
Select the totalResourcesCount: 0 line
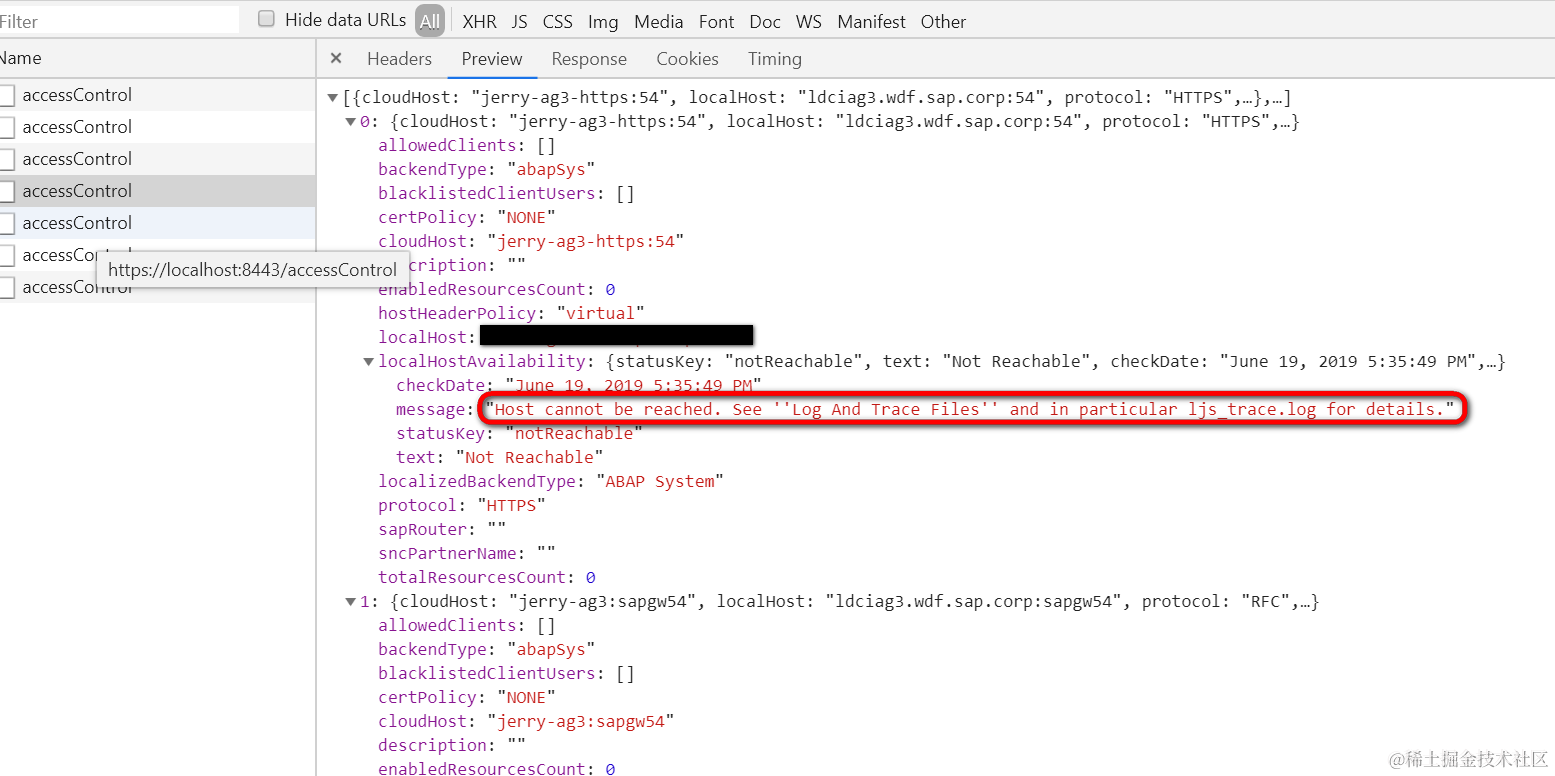tap(486, 577)
